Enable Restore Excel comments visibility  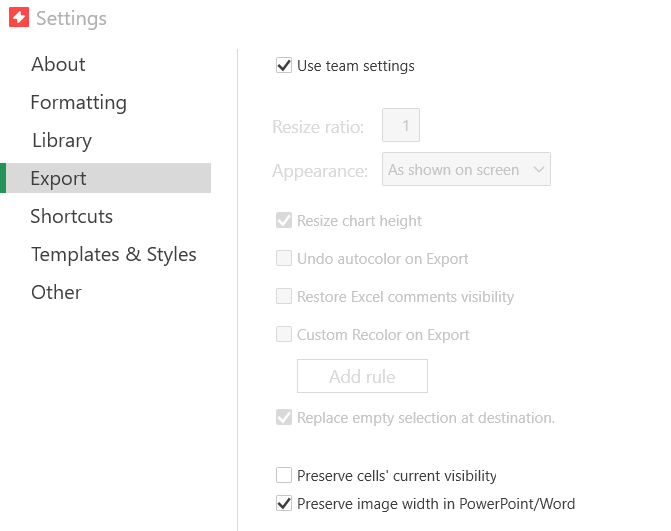coord(284,296)
